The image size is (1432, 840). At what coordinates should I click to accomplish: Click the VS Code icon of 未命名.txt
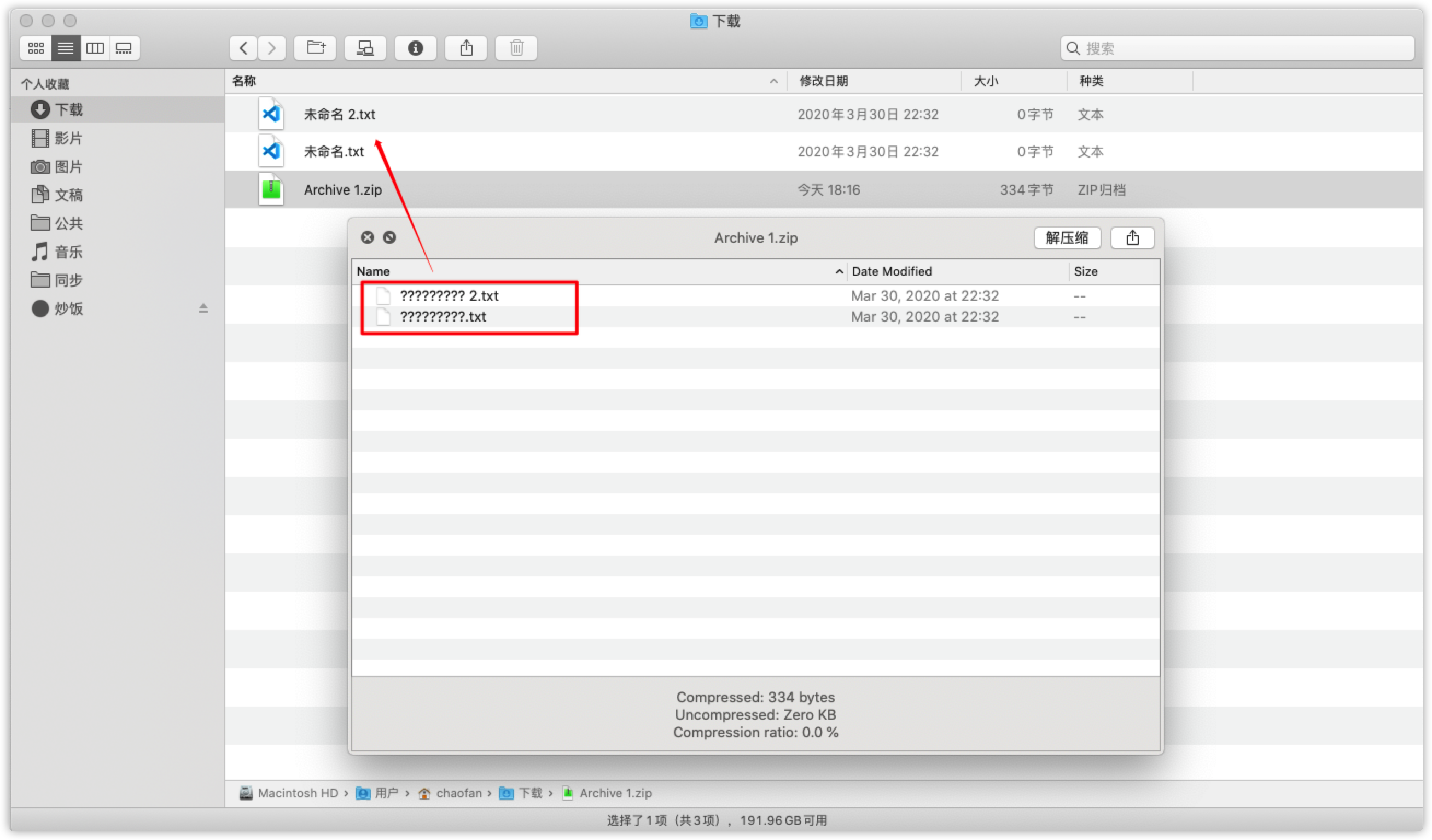tap(272, 151)
